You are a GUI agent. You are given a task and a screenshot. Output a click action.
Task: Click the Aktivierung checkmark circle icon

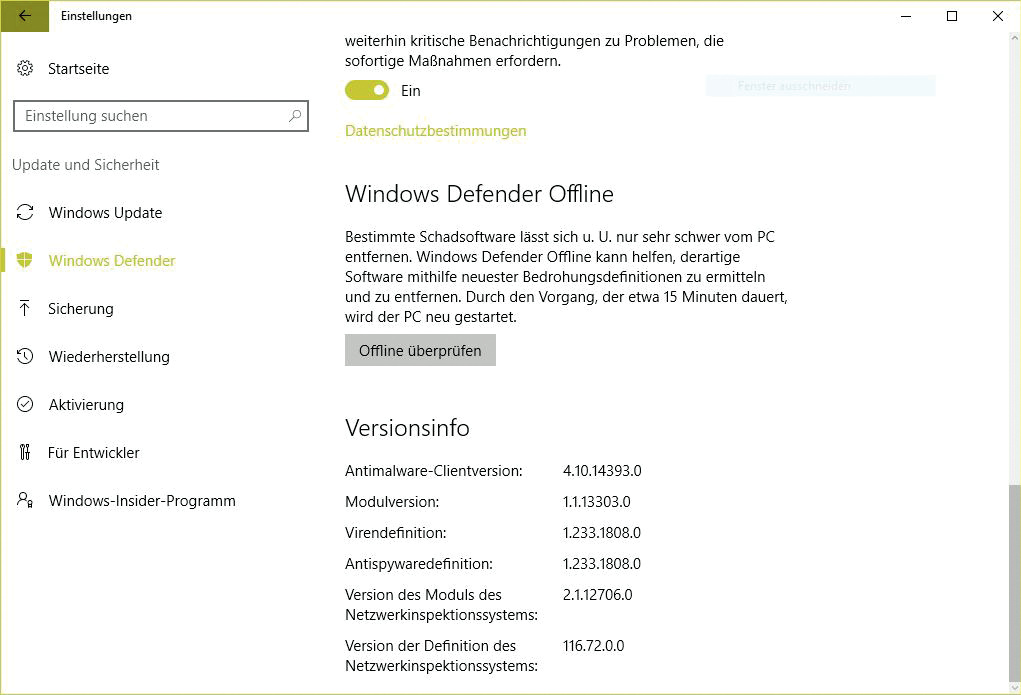click(25, 405)
